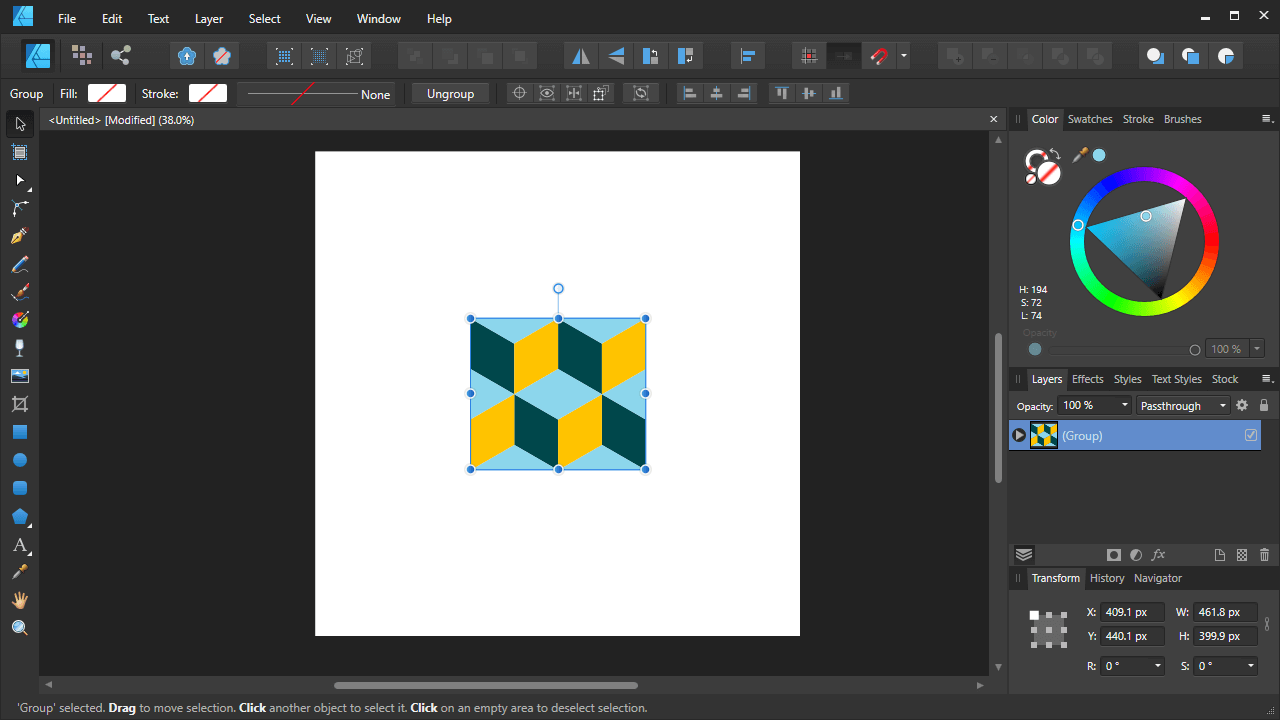This screenshot has width=1280, height=720.
Task: Click the Add boolean operation icon
Action: point(955,56)
